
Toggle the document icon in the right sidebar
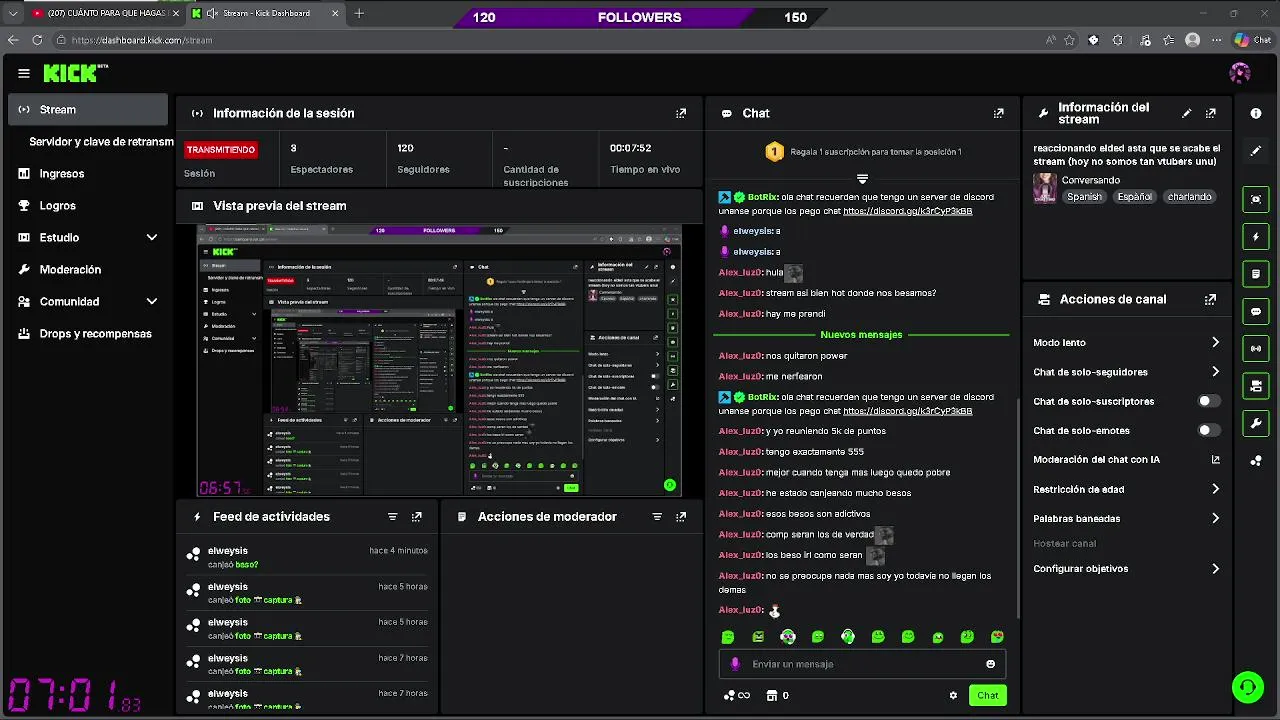coord(1256,274)
